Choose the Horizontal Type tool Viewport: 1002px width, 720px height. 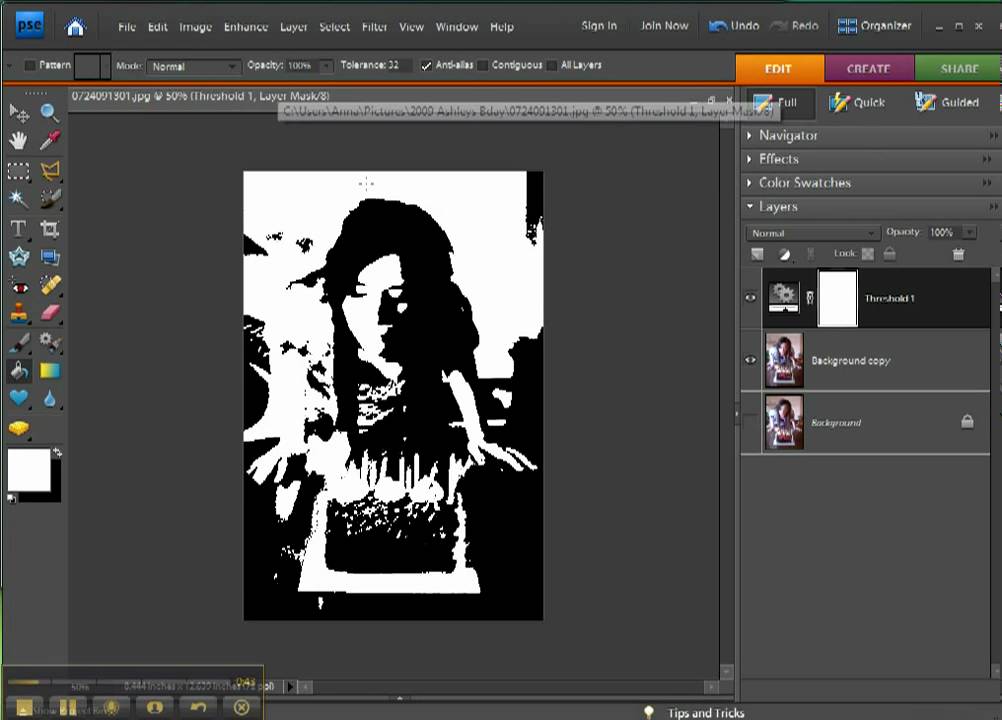coord(18,228)
